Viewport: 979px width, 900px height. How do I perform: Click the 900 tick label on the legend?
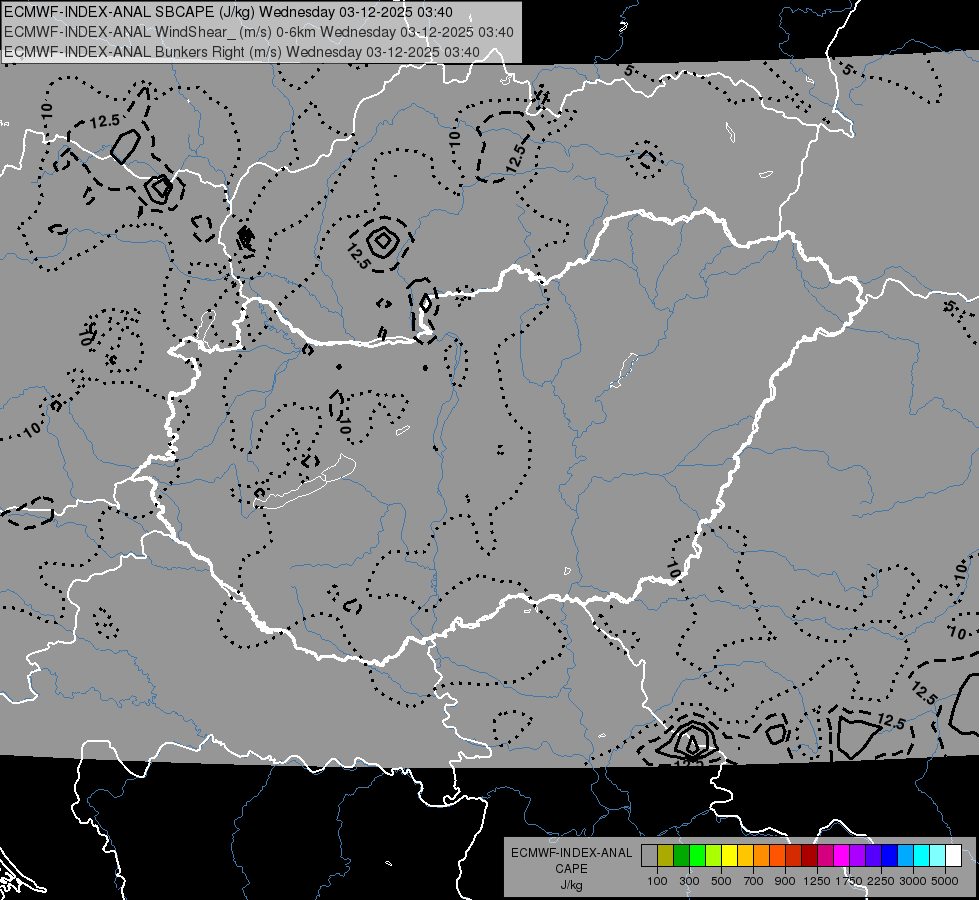click(x=785, y=881)
